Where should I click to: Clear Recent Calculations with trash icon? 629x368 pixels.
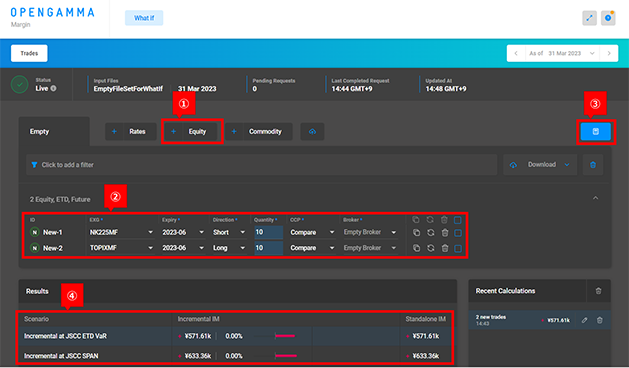[598, 291]
